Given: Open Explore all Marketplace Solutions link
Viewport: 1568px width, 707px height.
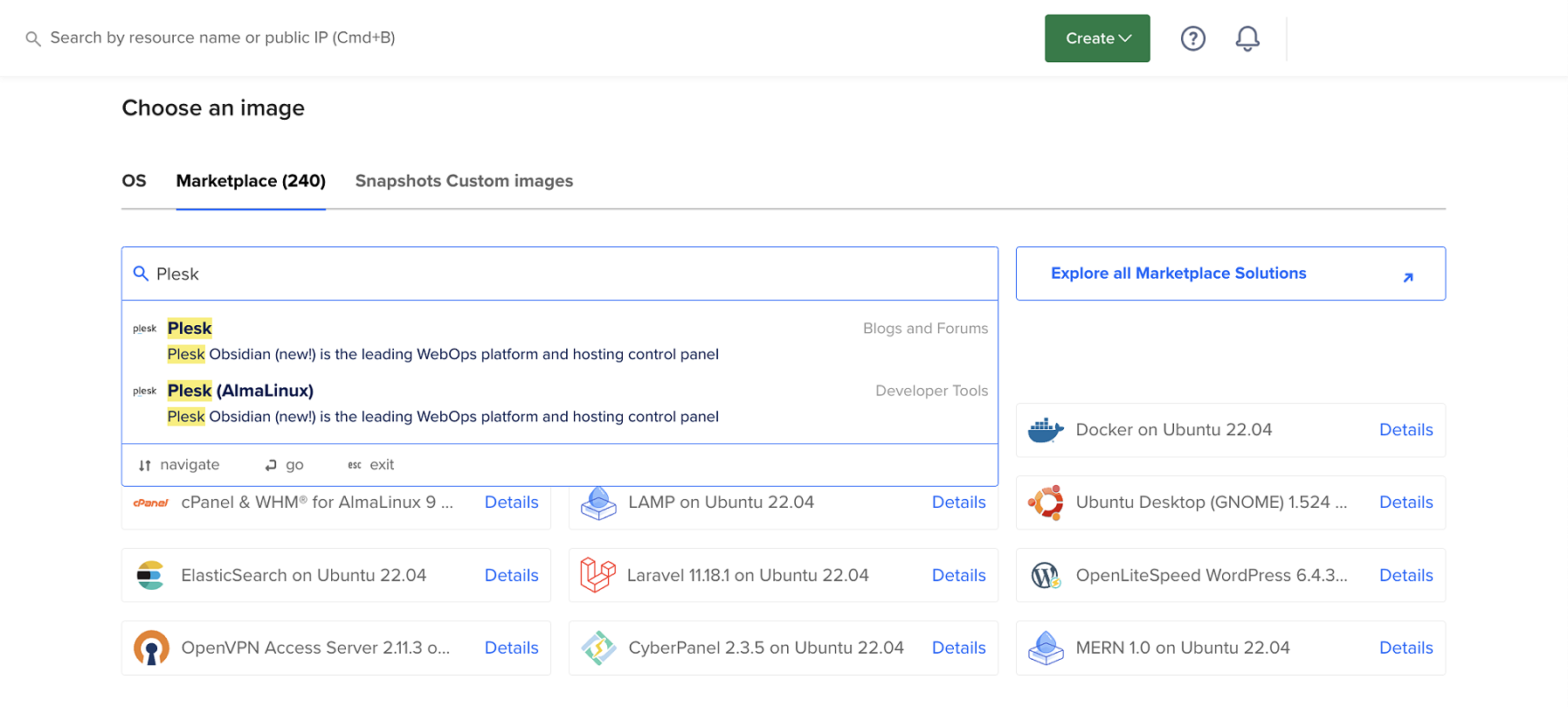Looking at the screenshot, I should click(x=1229, y=274).
